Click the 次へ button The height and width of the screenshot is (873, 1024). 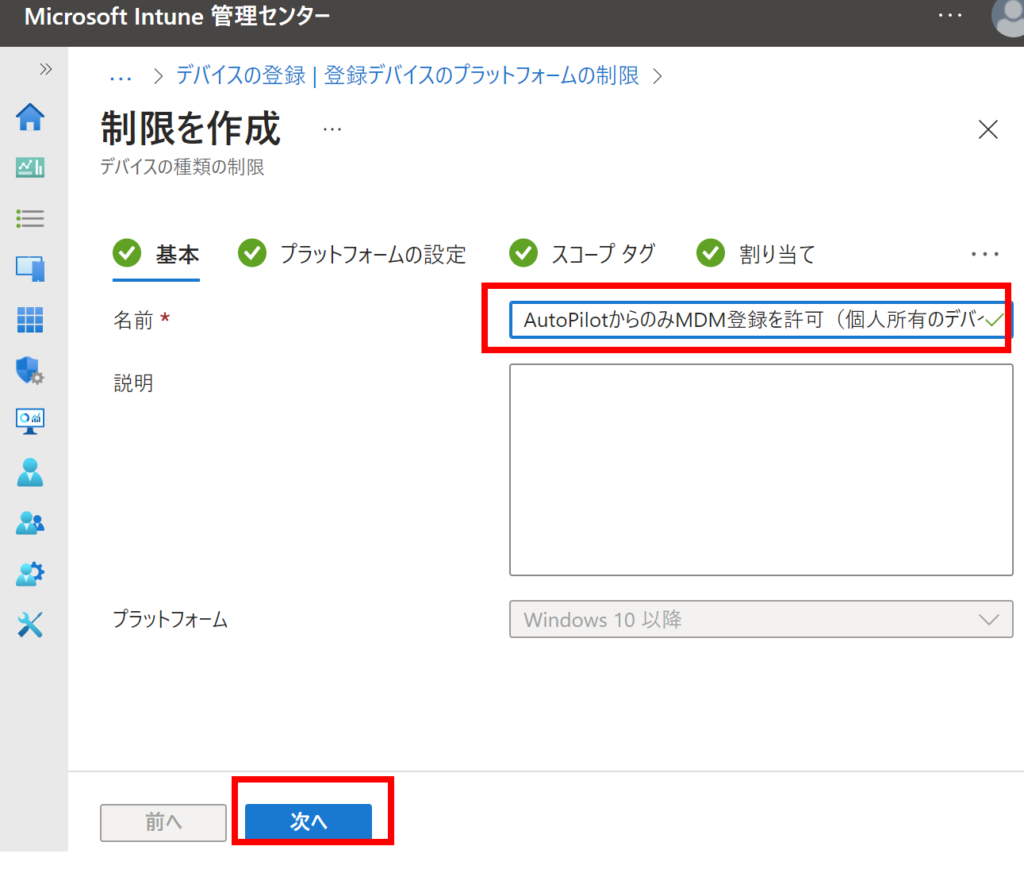click(x=308, y=821)
